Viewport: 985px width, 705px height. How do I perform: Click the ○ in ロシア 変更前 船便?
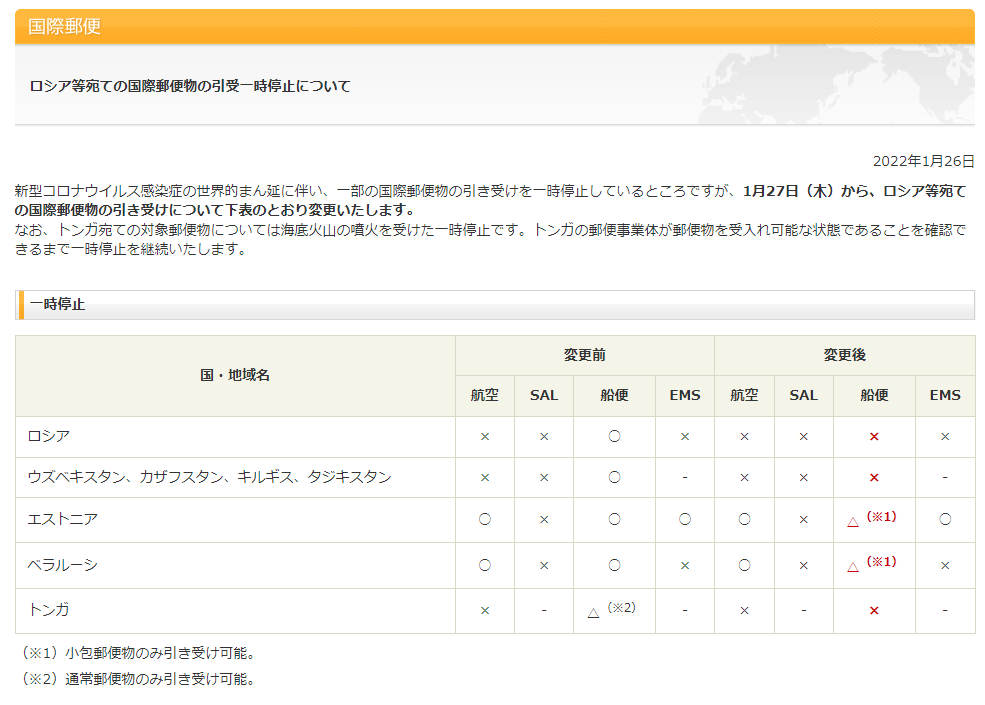click(x=614, y=436)
